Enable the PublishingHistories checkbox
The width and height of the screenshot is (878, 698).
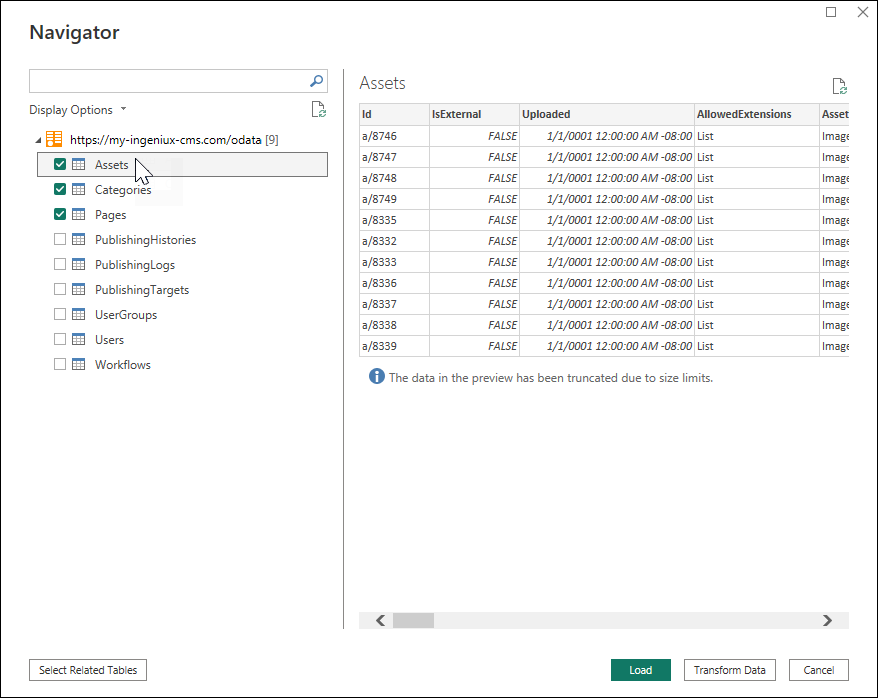pos(60,239)
